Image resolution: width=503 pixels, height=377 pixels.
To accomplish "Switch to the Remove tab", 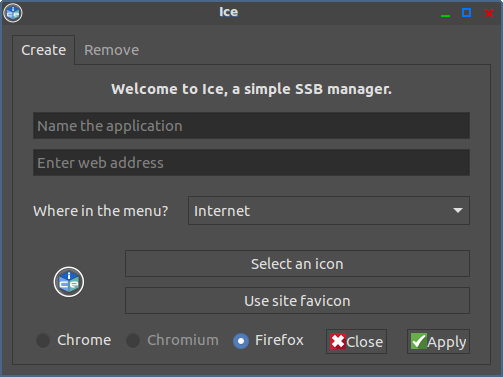I will pyautogui.click(x=111, y=50).
